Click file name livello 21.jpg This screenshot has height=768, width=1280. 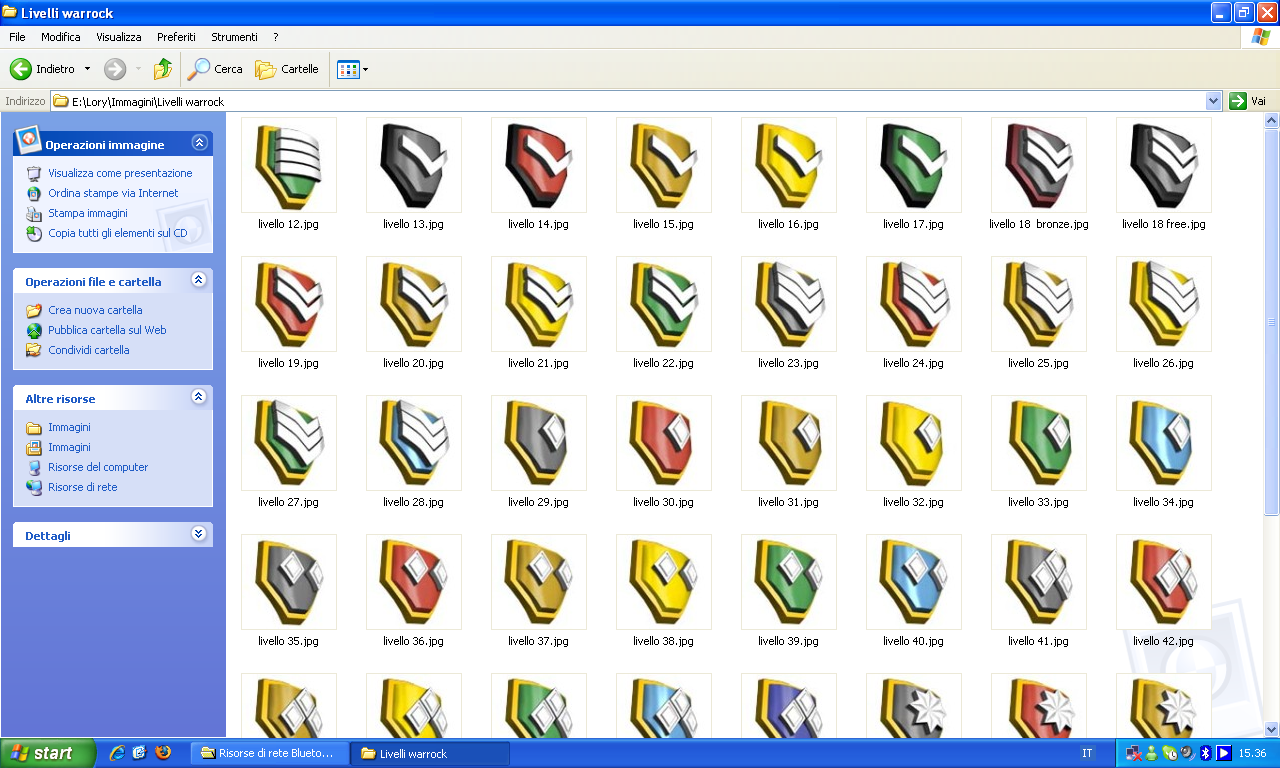[538, 363]
